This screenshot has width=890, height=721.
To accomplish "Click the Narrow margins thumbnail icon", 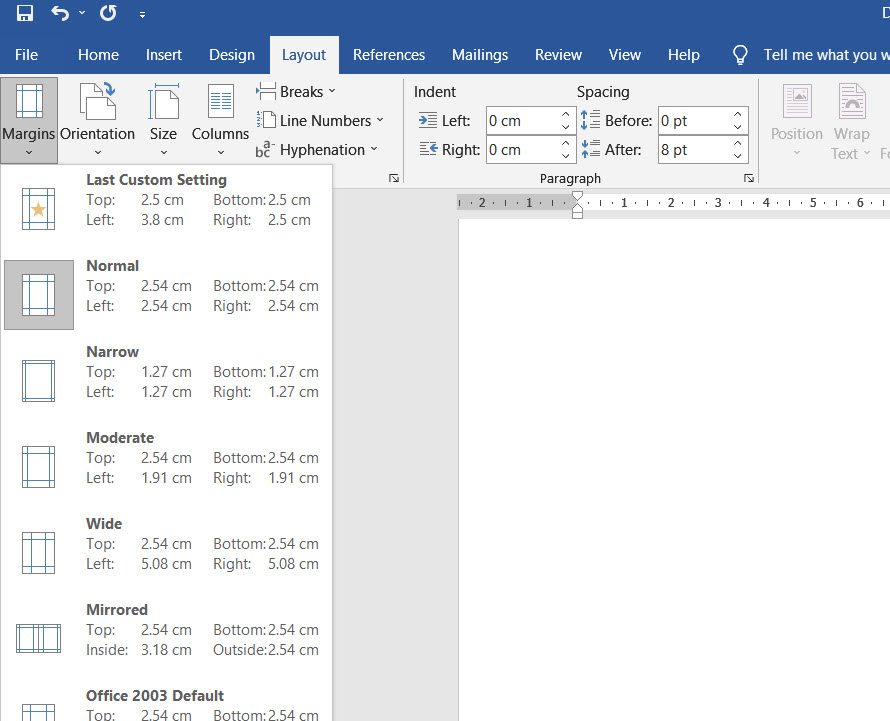I will pos(39,381).
